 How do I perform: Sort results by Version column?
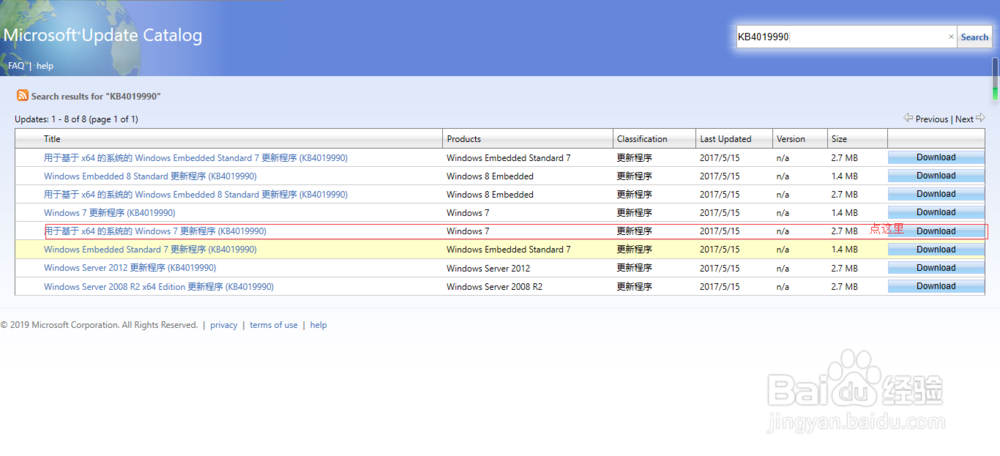791,138
